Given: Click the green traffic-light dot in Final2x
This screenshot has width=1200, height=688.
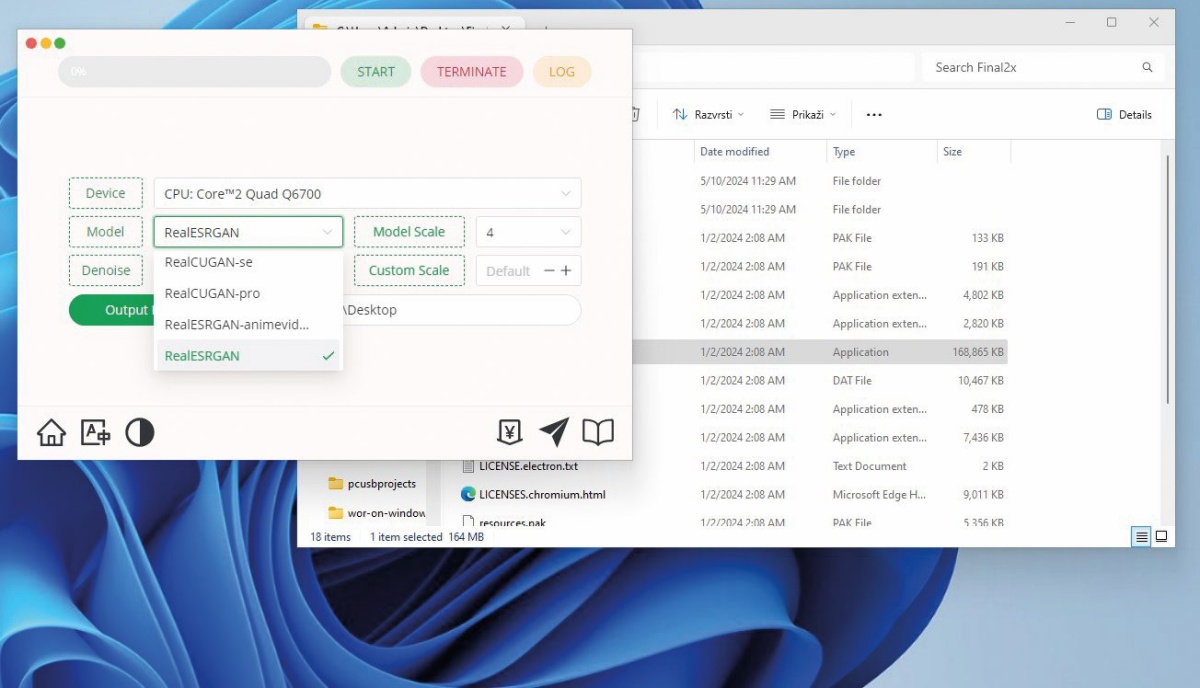Looking at the screenshot, I should [60, 43].
